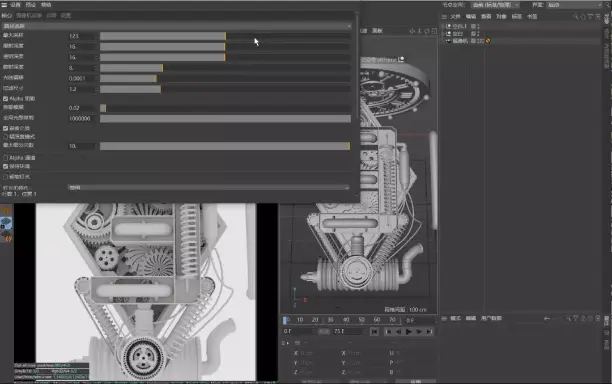
Task: Click the current frame input field 0 F
Action: point(299,331)
